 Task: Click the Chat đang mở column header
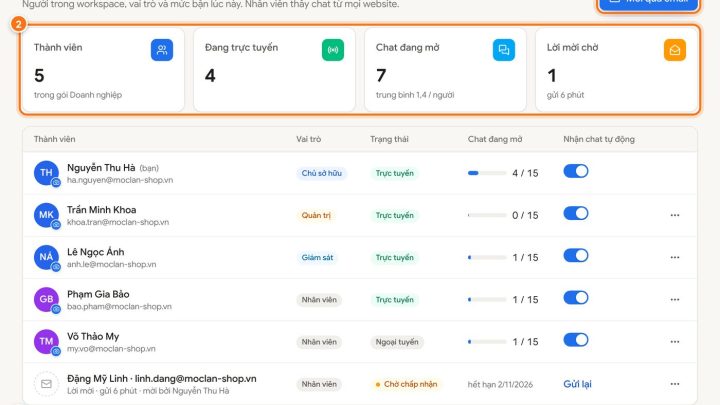495,139
